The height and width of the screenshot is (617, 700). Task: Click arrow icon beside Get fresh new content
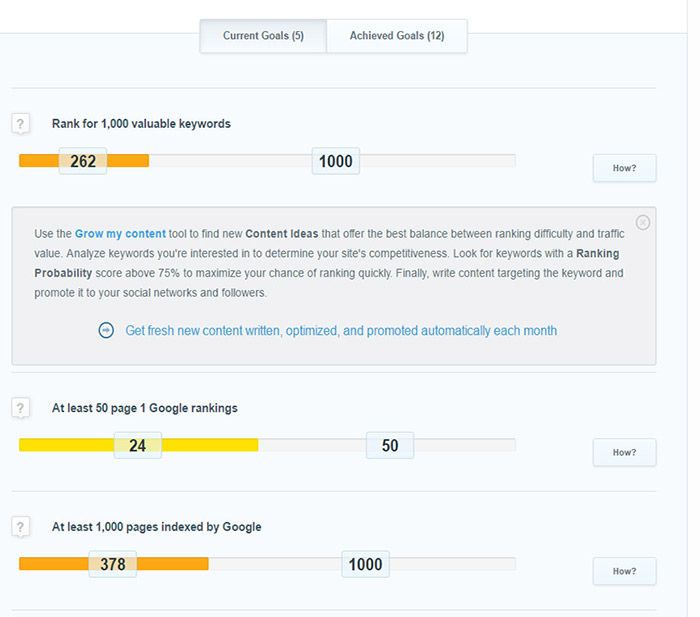pyautogui.click(x=107, y=331)
